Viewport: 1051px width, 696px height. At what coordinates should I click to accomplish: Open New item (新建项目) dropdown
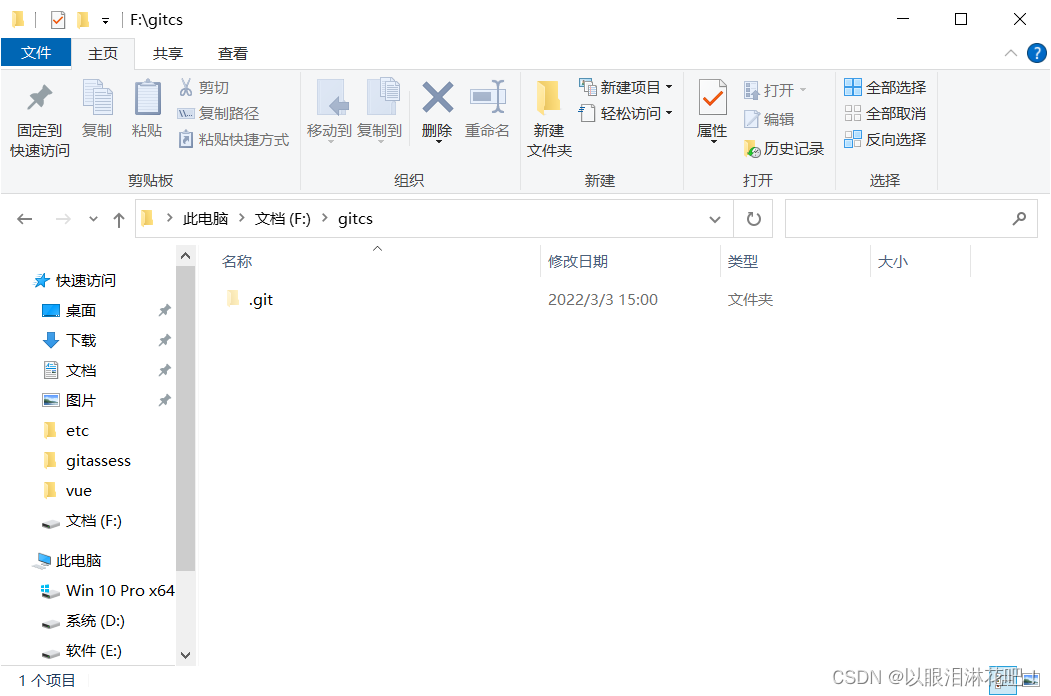click(626, 87)
